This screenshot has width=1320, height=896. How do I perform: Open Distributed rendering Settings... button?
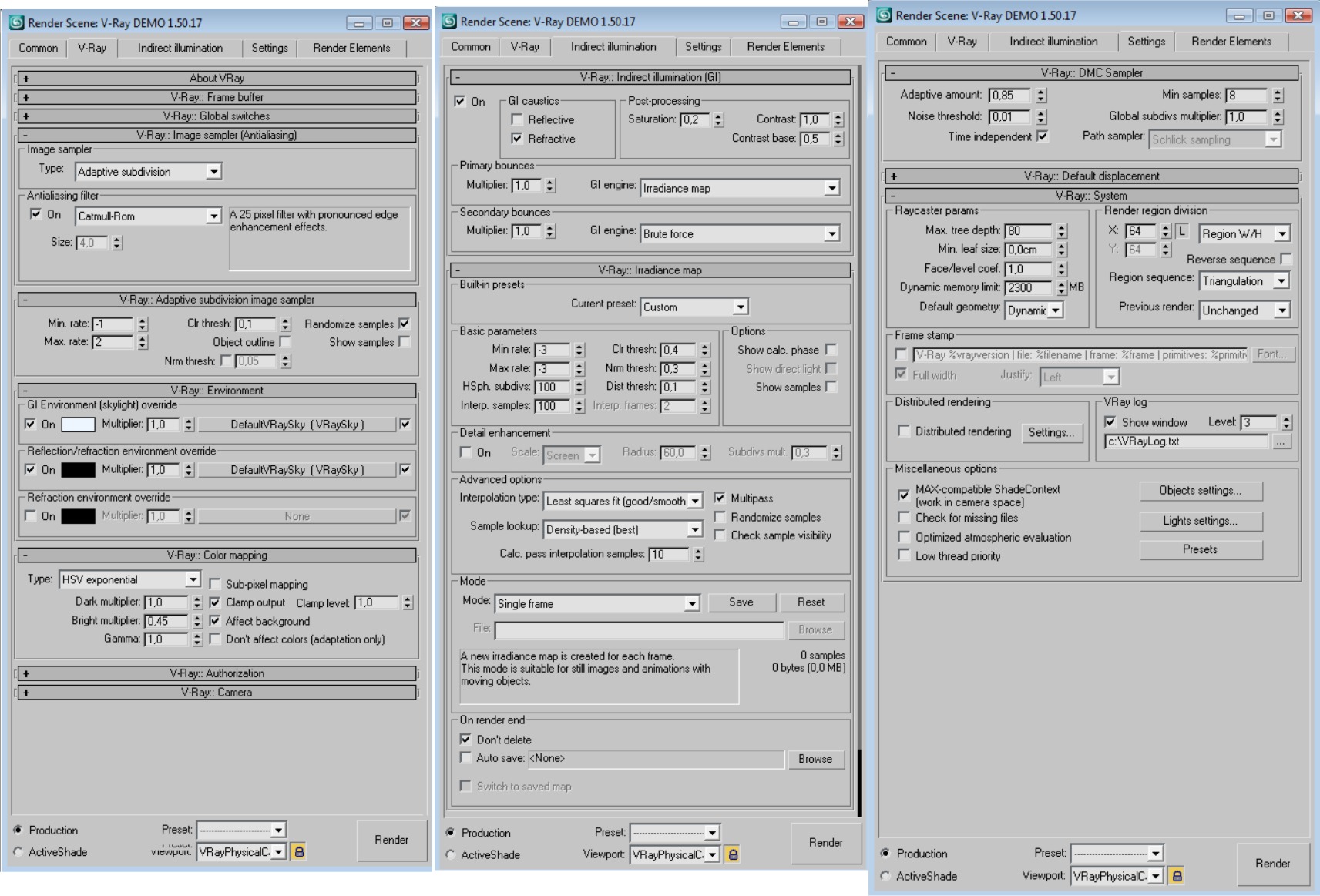click(x=1051, y=432)
